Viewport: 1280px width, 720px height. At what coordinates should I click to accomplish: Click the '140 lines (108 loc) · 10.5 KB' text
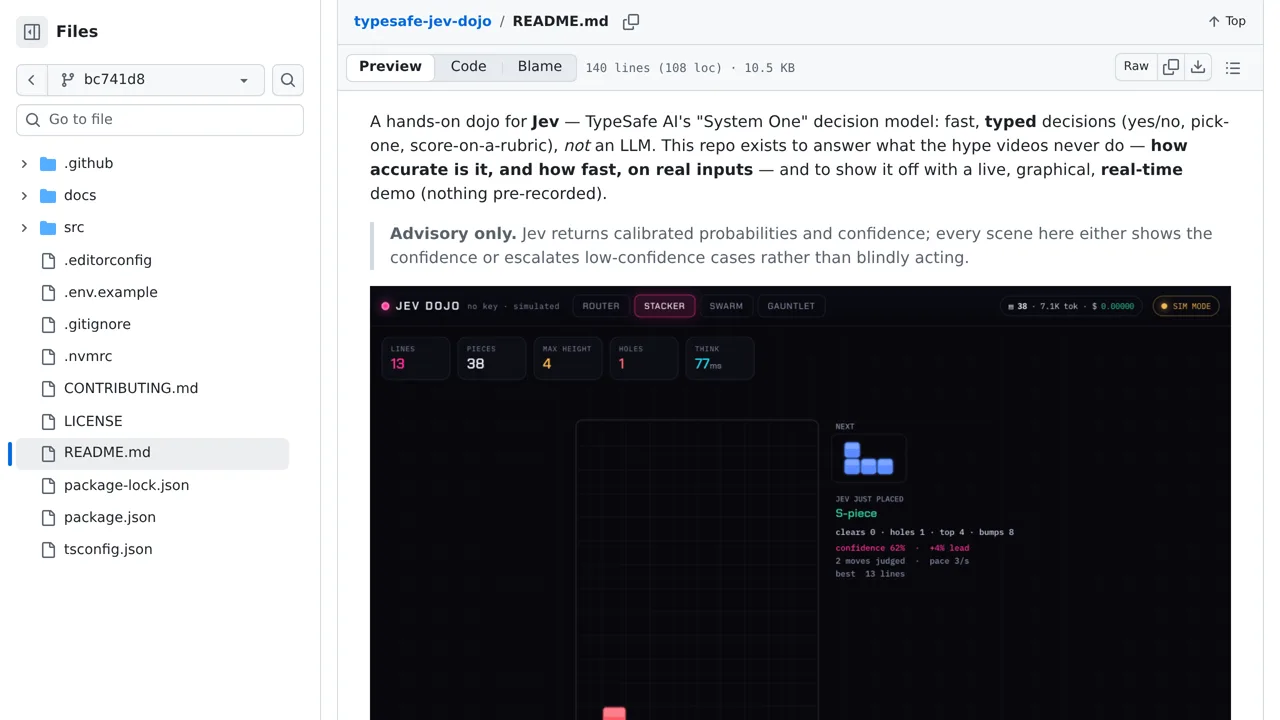(690, 68)
